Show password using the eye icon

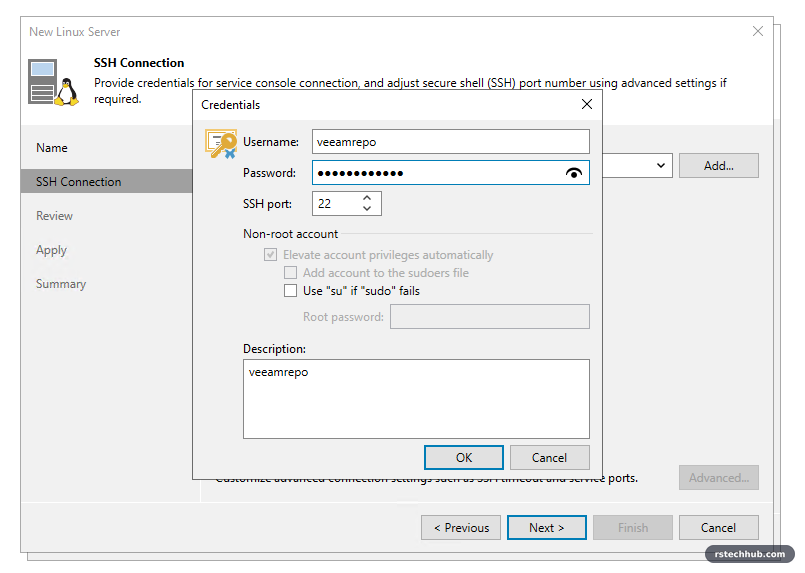[x=573, y=173]
